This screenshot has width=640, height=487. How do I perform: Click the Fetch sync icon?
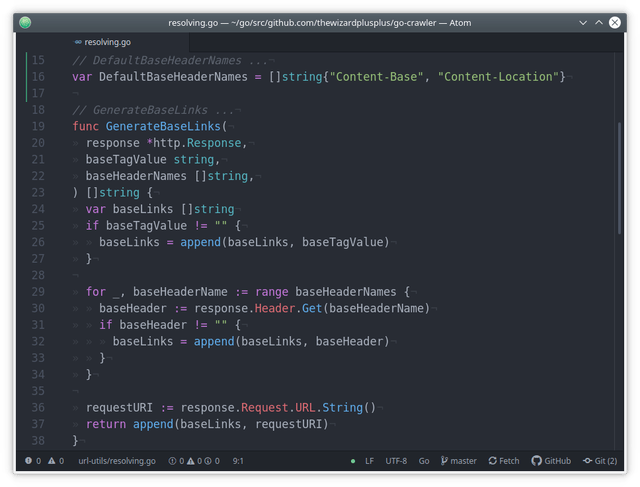click(493, 460)
